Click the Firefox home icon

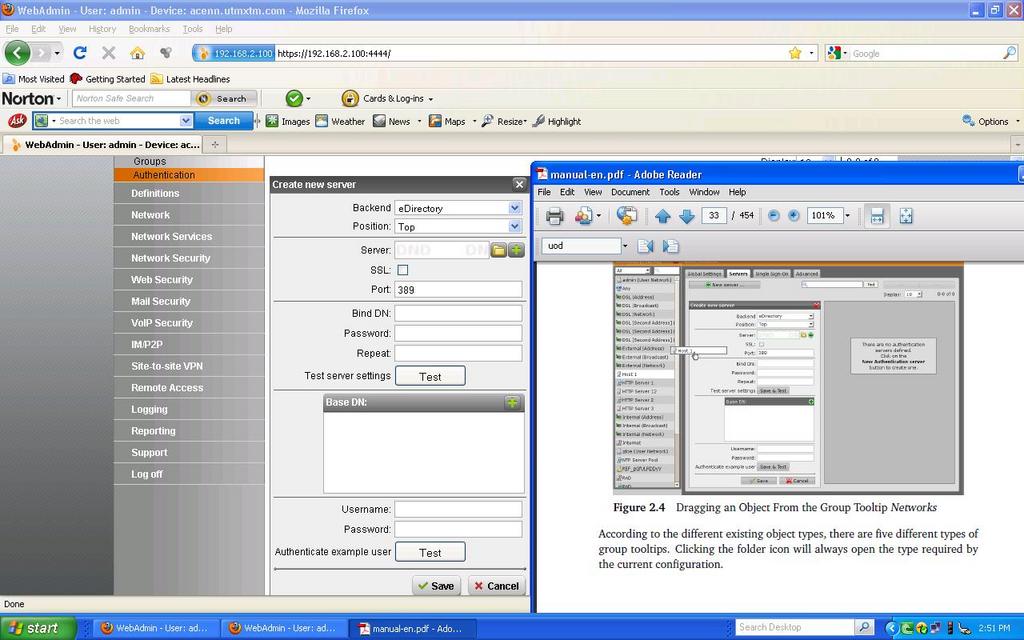point(137,53)
